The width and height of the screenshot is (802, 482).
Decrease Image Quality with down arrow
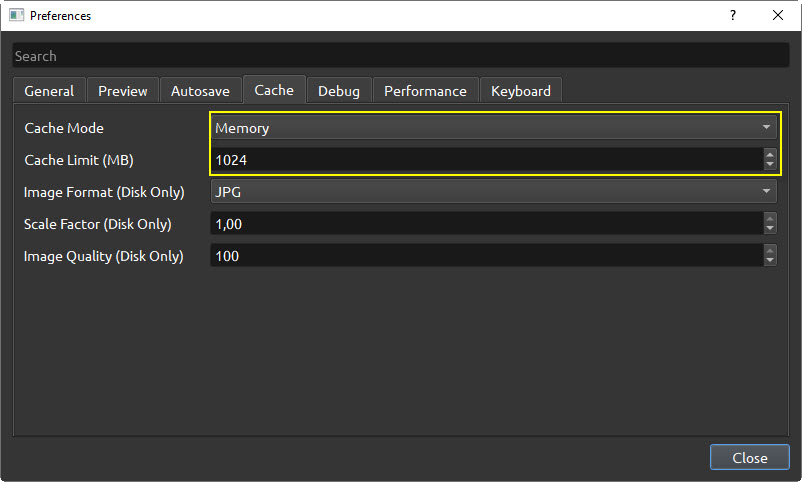(x=770, y=261)
